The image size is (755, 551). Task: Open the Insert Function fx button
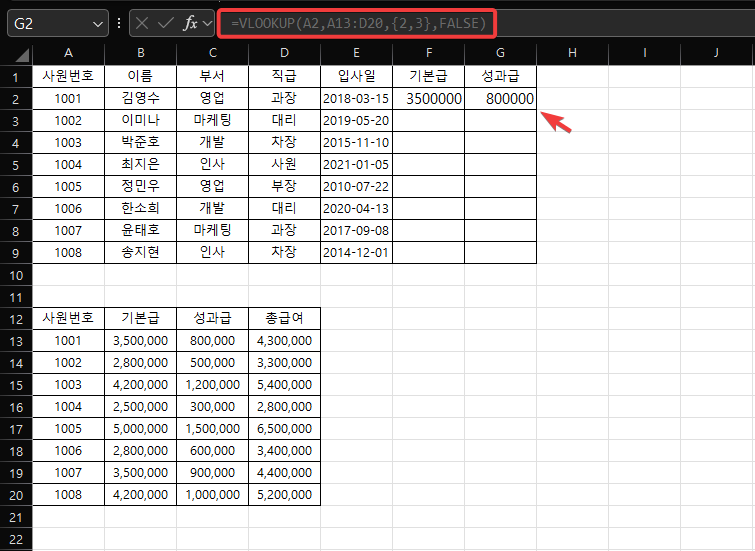190,23
